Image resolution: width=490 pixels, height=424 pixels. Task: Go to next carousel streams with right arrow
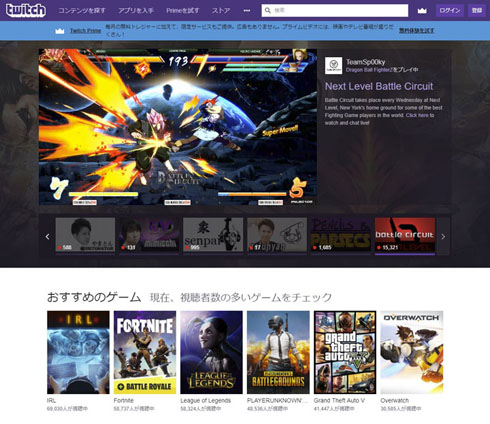click(x=443, y=237)
